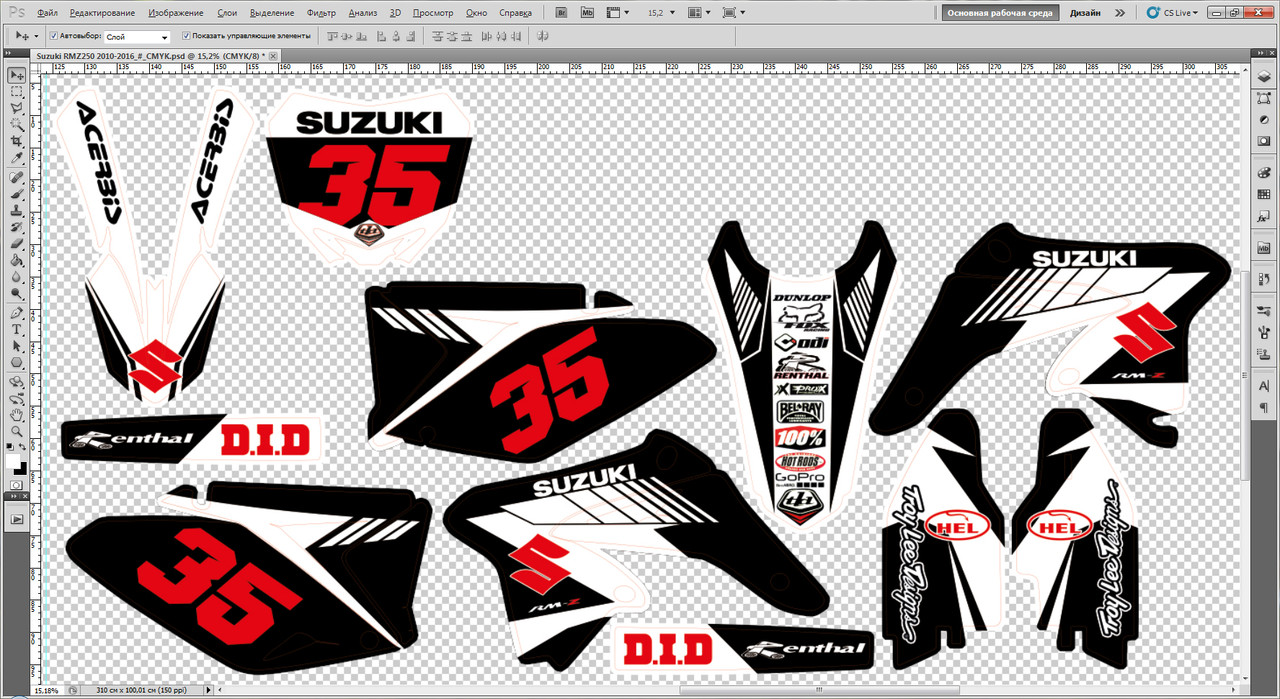
Task: Close the Suzuki RMZ250 document tab
Action: 275,55
